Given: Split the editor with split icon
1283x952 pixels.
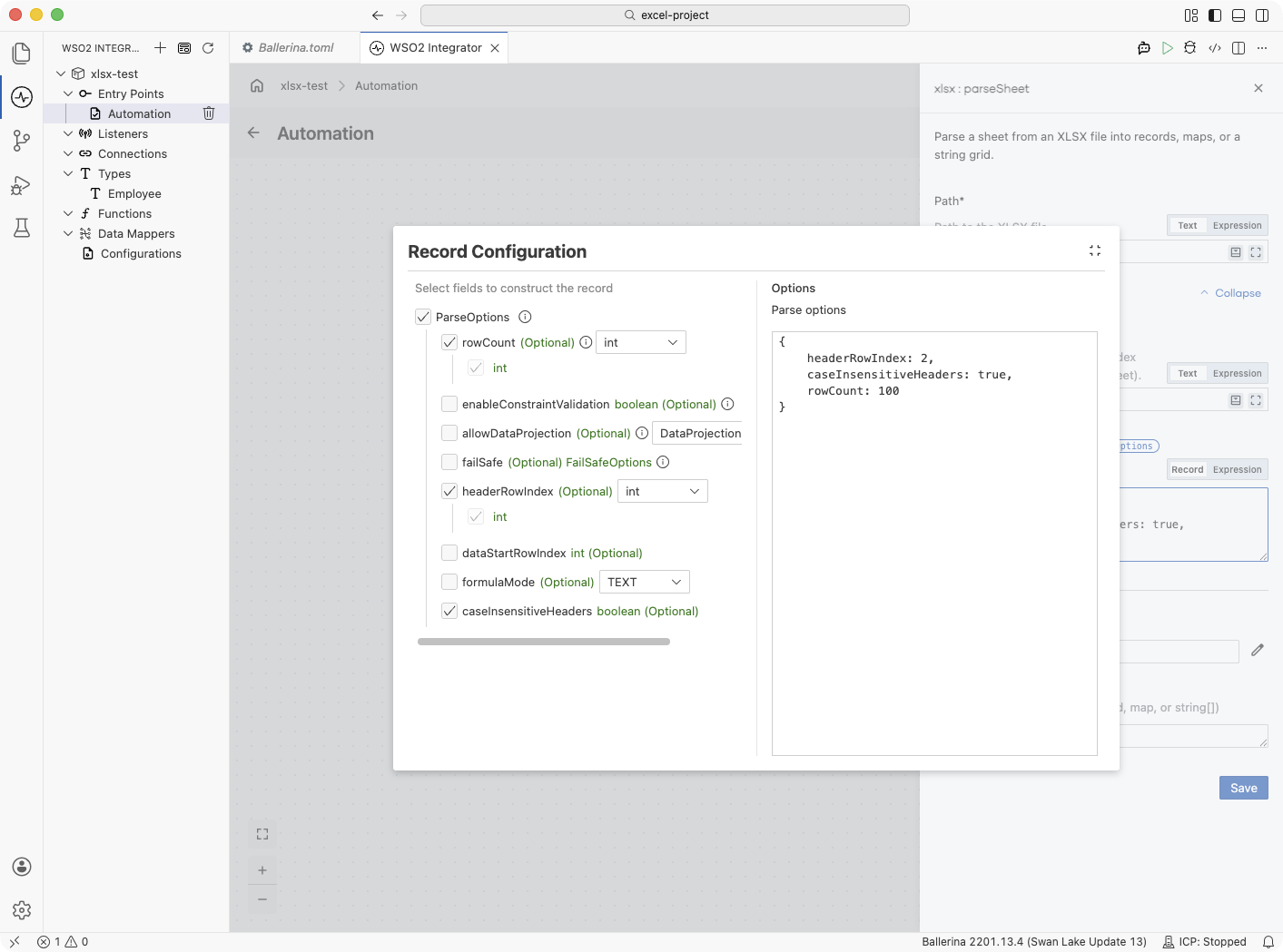Looking at the screenshot, I should (1239, 48).
